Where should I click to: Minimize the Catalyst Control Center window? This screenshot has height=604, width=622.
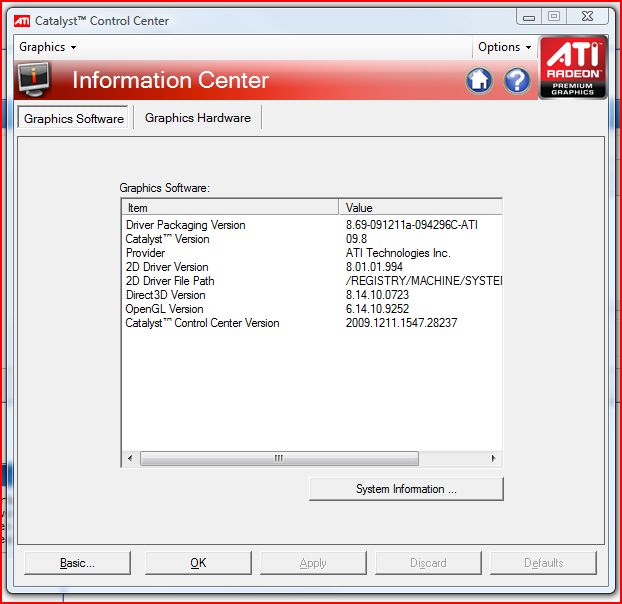pyautogui.click(x=529, y=17)
